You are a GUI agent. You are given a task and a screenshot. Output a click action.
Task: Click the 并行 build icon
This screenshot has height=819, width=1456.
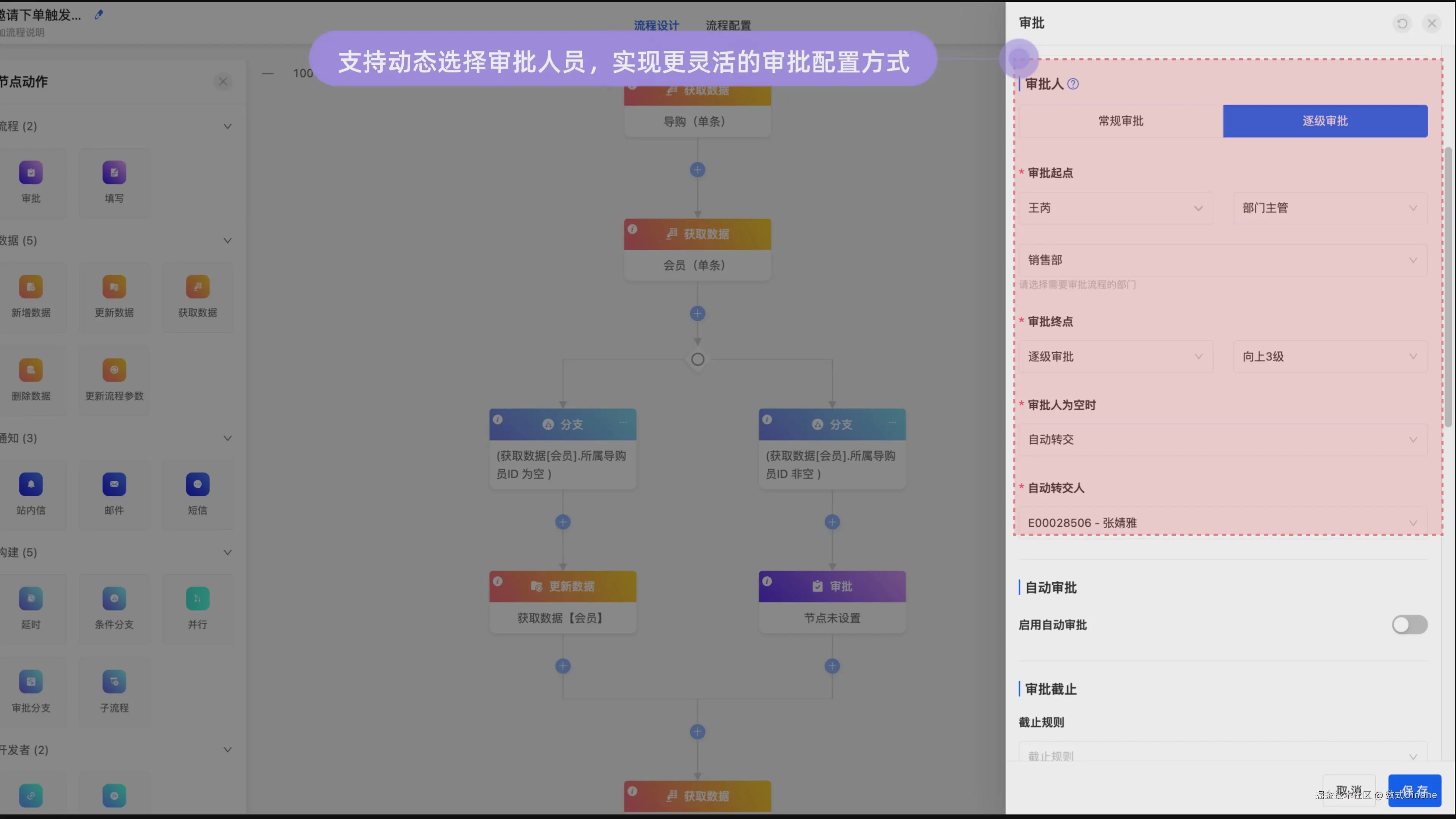pos(197,599)
